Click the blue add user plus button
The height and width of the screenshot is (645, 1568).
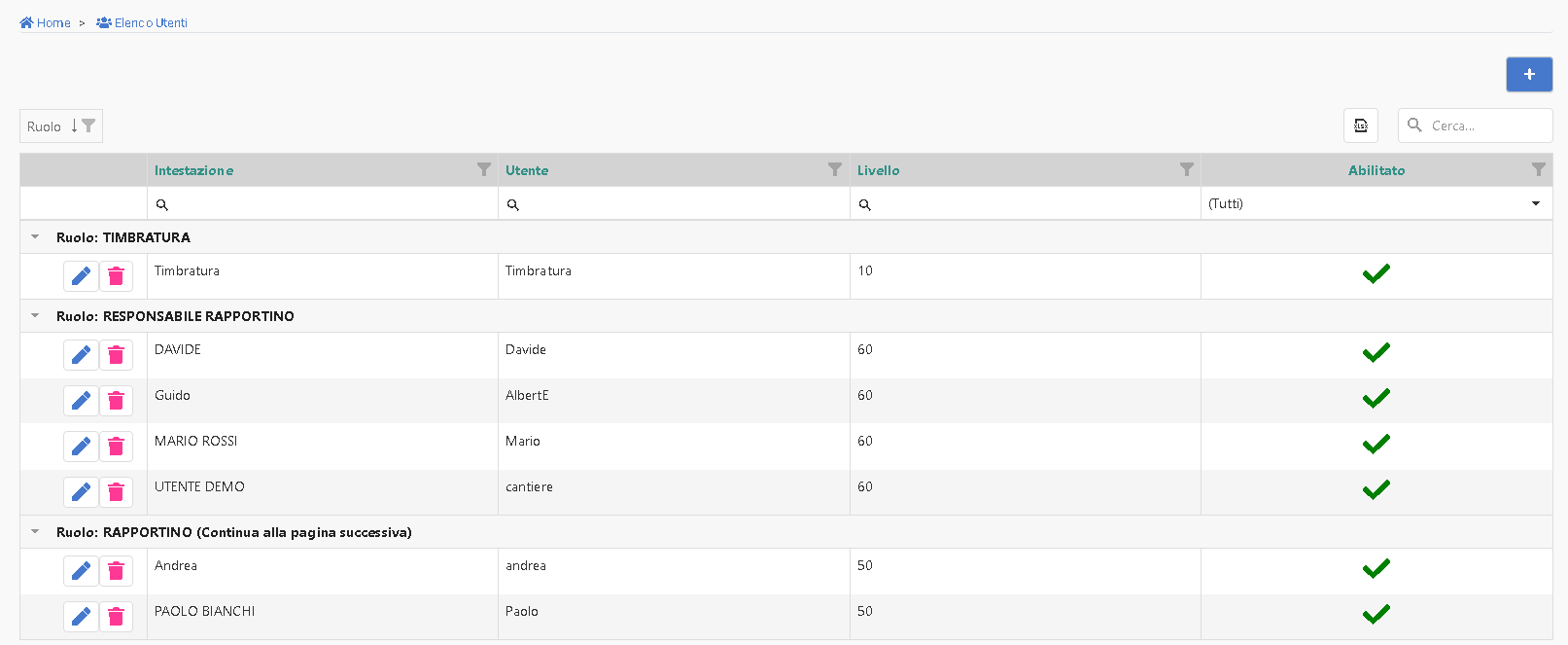(1528, 75)
